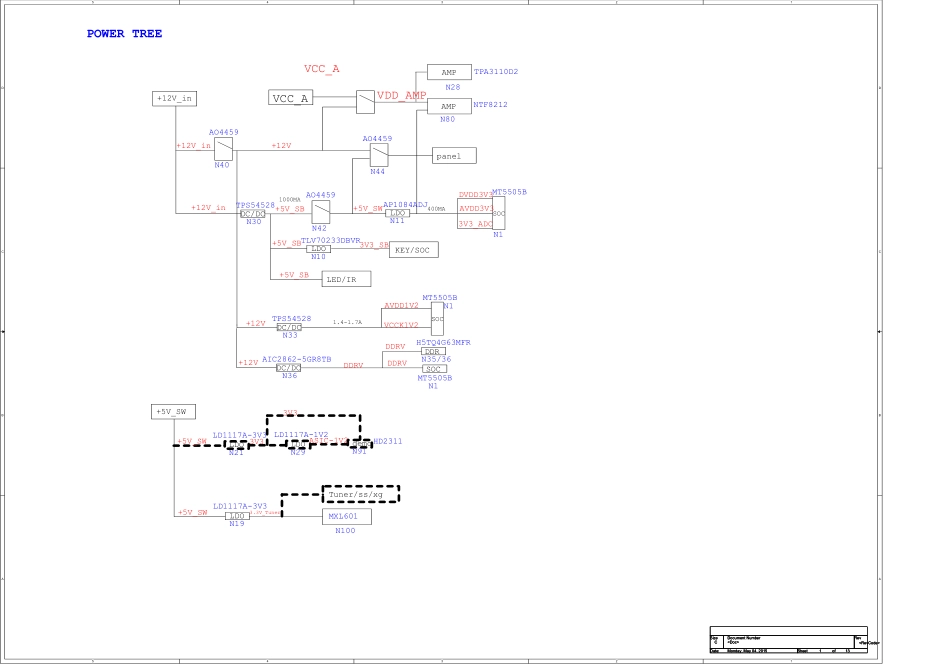Click the +5V_SW source box
The width and height of the screenshot is (950, 672).
tap(174, 412)
